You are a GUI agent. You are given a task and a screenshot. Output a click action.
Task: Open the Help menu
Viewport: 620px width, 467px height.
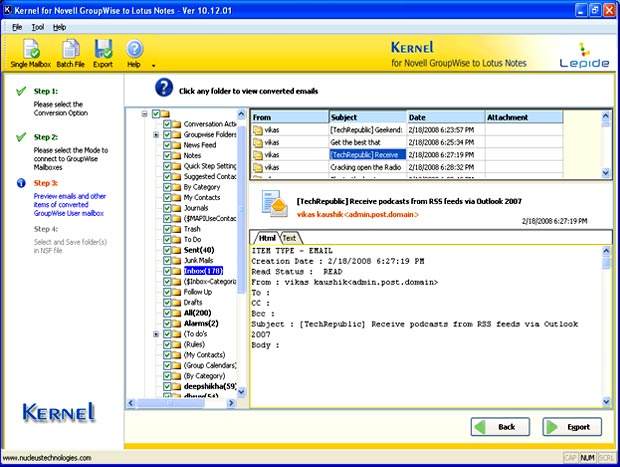coord(59,27)
